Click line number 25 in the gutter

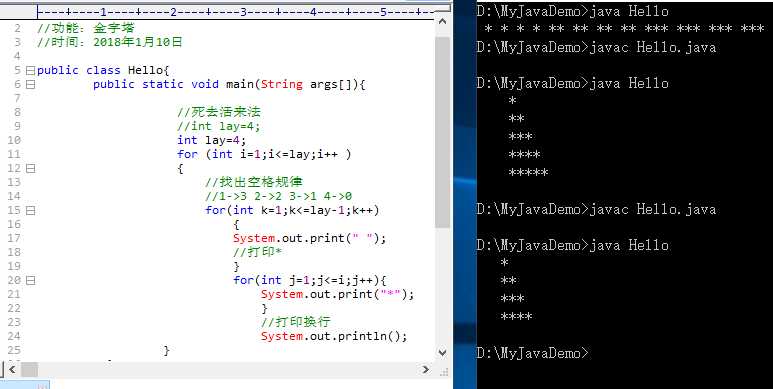point(14,351)
